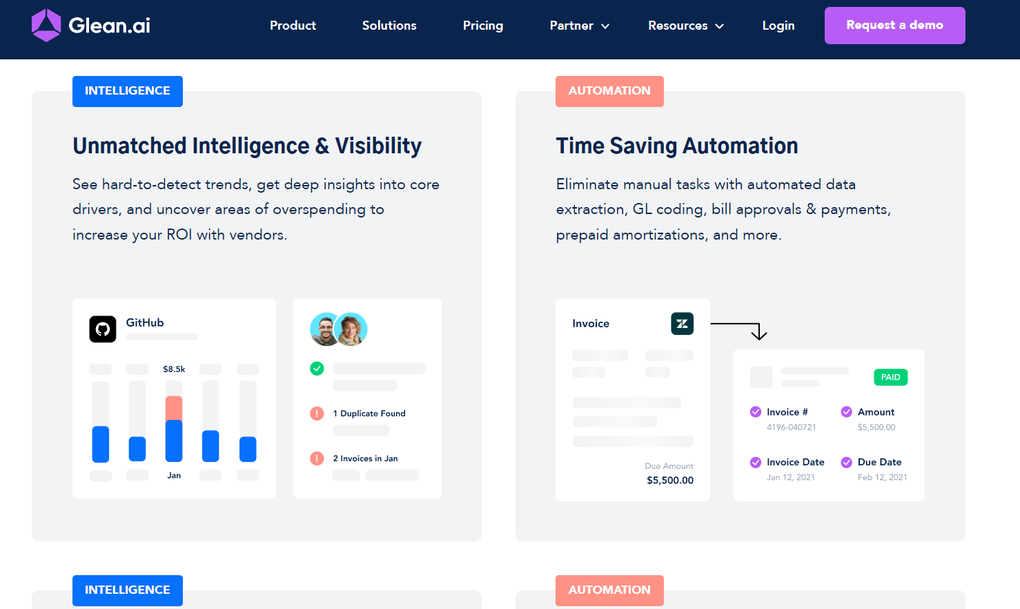Click the alert icon beside '1 Duplicate Found'
The image size is (1020, 609).
click(317, 413)
